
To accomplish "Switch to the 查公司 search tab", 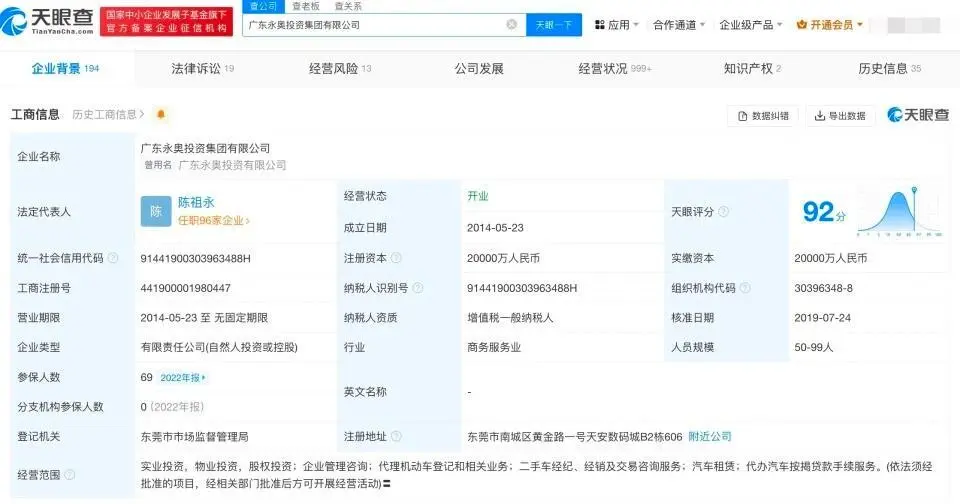I will [x=263, y=6].
